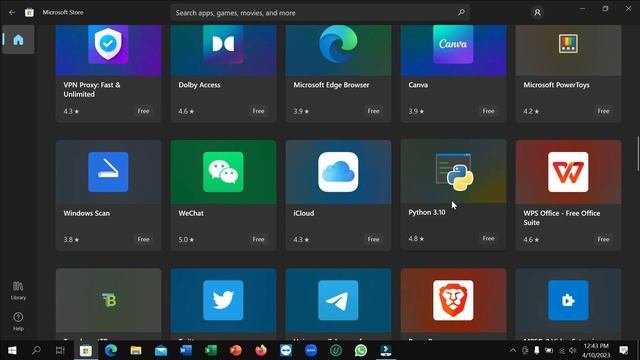This screenshot has width=640, height=360.
Task: Open the WPS Office app icon
Action: click(x=568, y=172)
